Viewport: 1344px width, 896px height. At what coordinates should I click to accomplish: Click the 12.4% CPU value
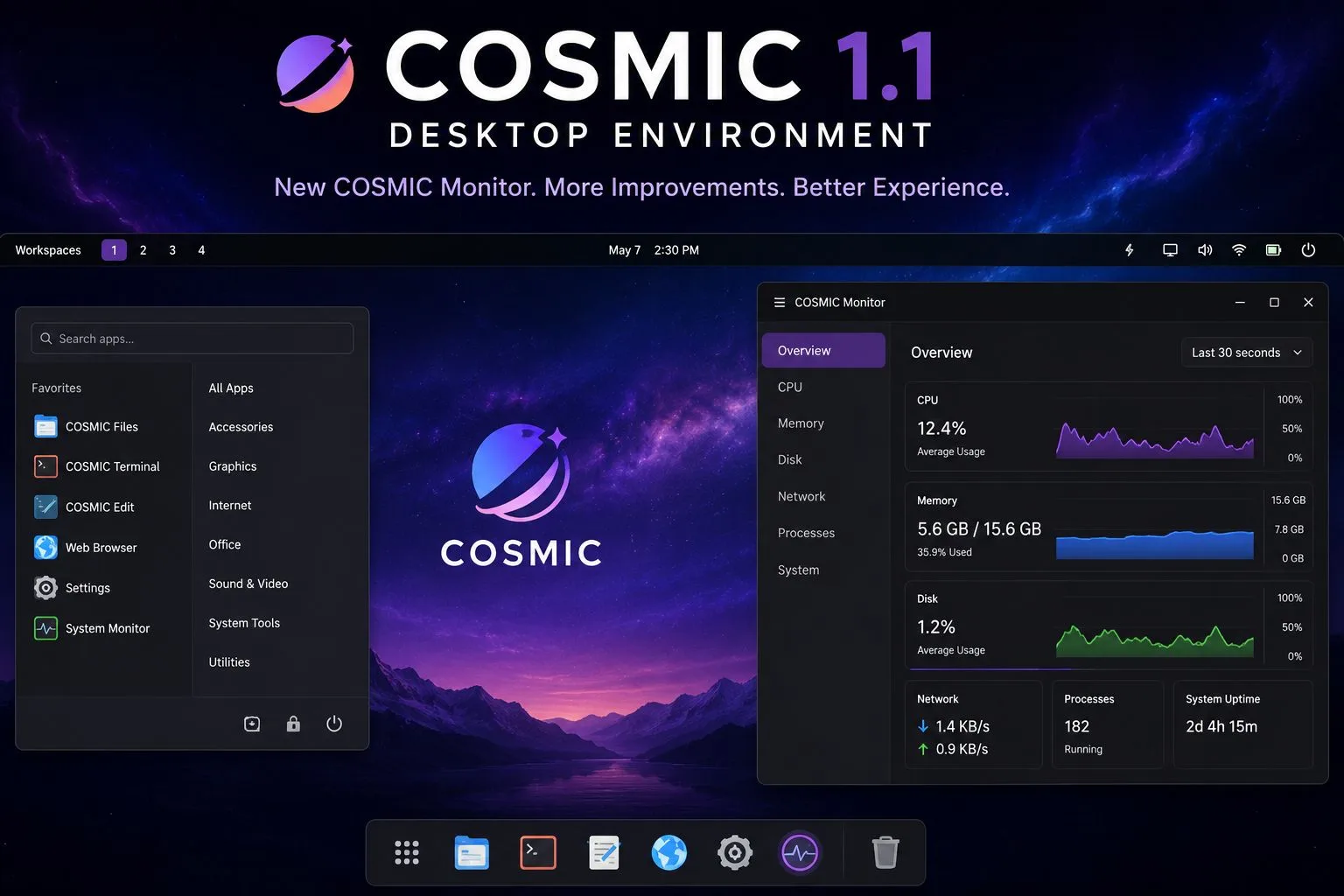[941, 428]
